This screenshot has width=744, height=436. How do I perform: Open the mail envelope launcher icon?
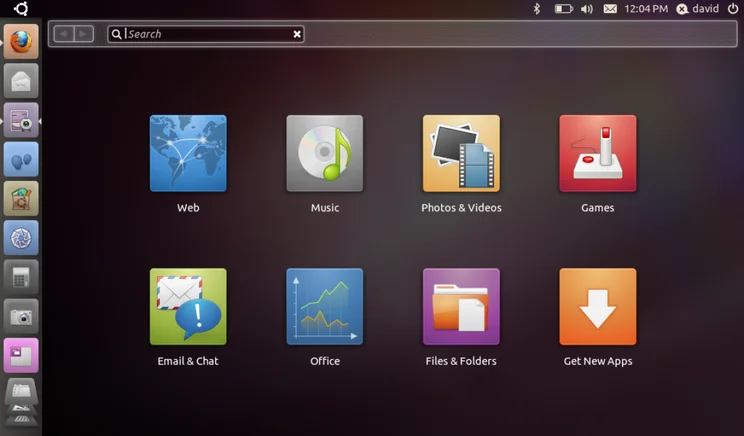coord(21,81)
